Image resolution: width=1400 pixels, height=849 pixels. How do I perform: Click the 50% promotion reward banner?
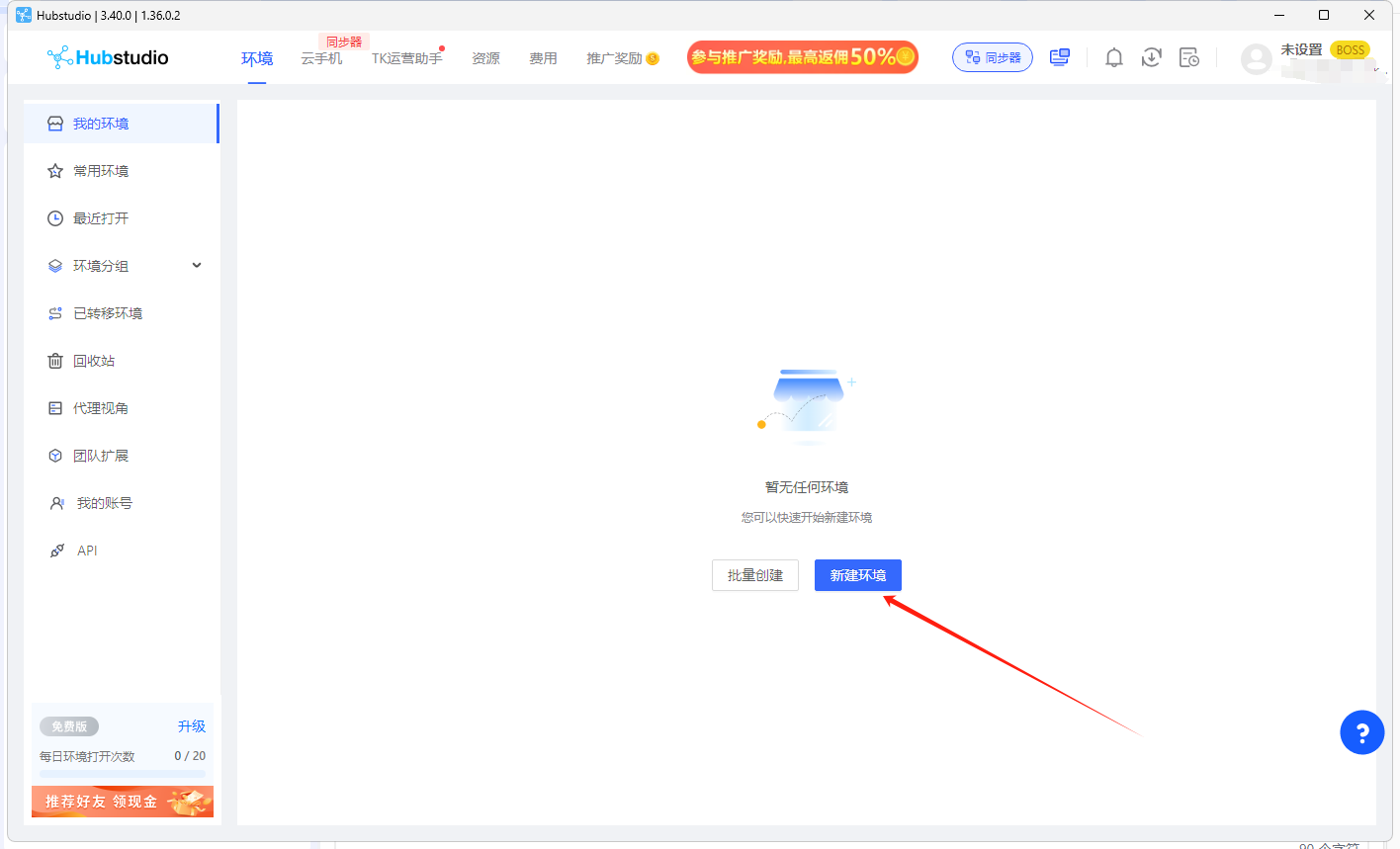tap(802, 57)
